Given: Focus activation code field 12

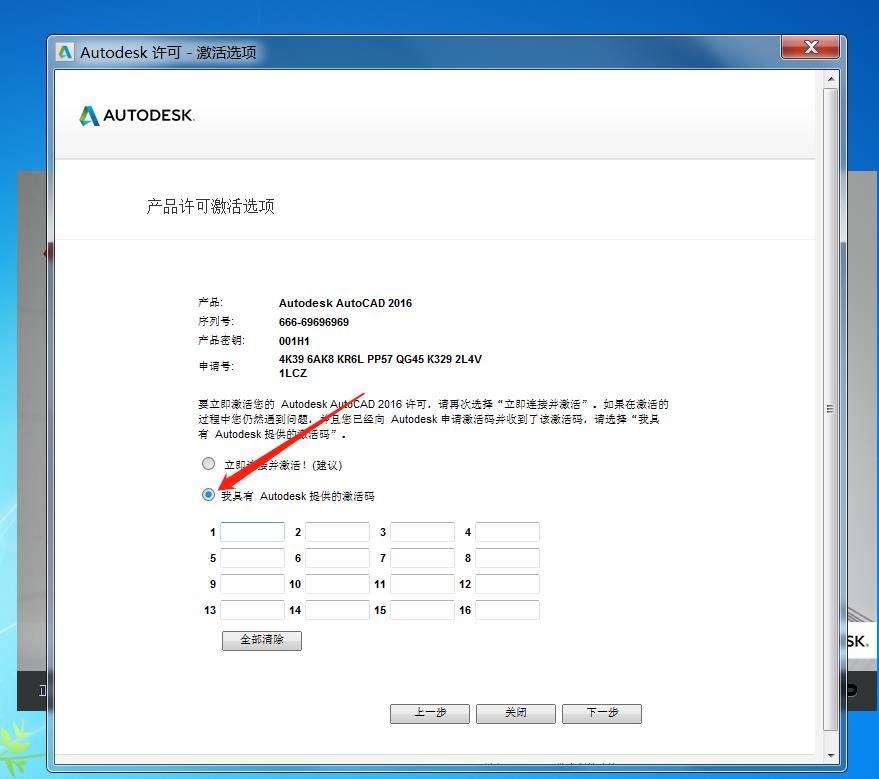Looking at the screenshot, I should click(507, 584).
